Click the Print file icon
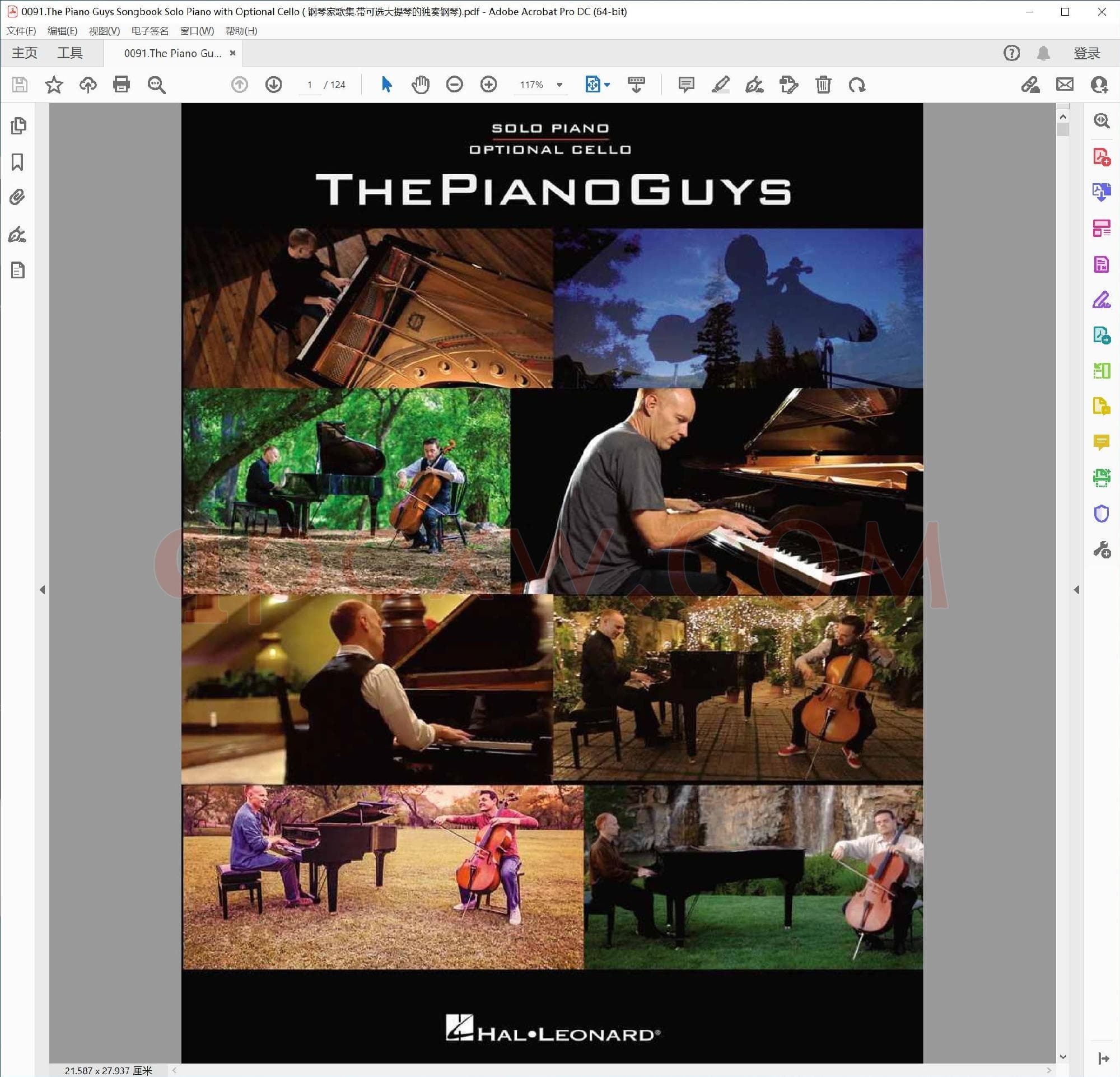The height and width of the screenshot is (1077, 1120). [121, 85]
